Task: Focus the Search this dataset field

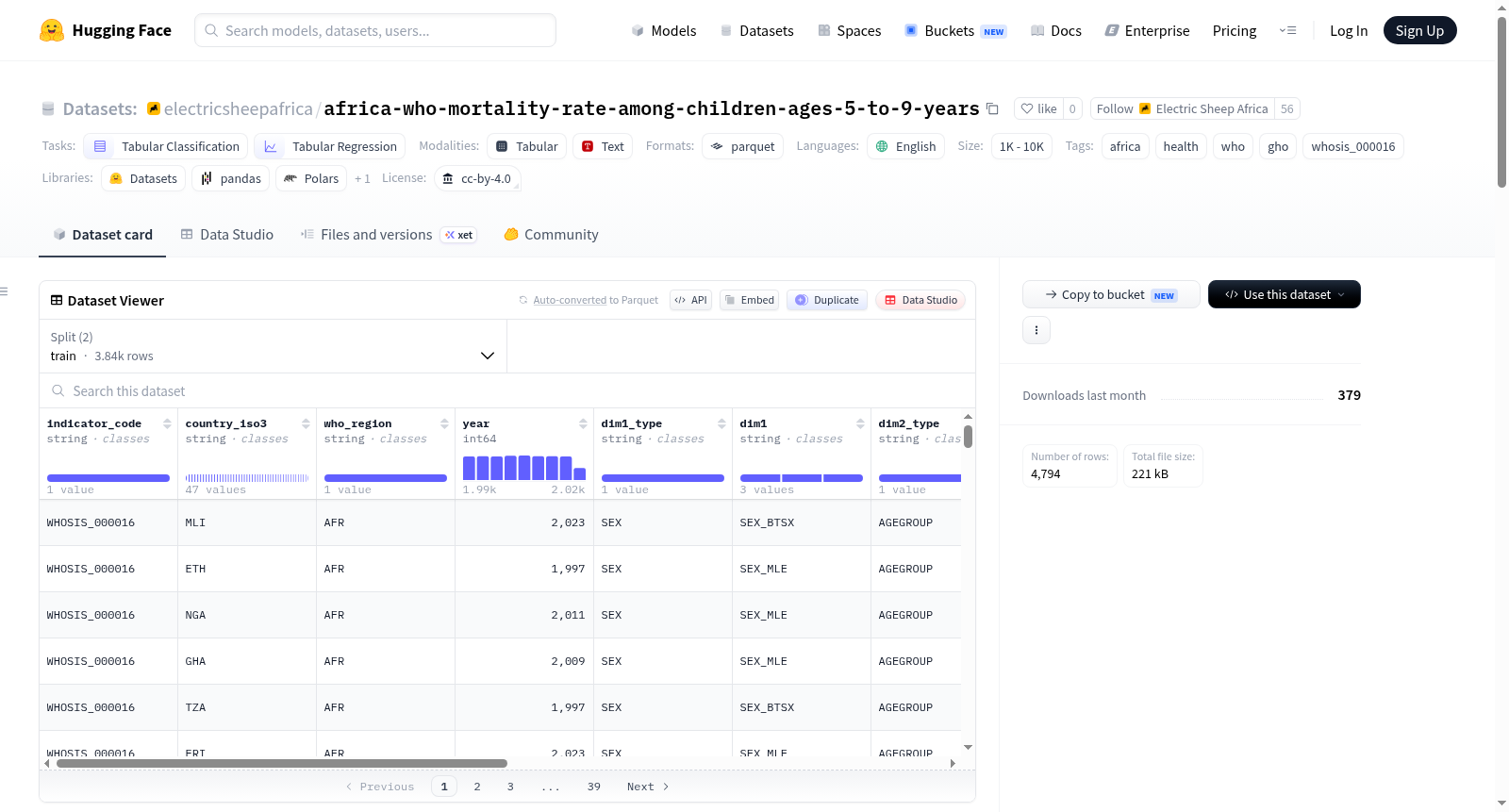Action: [507, 390]
